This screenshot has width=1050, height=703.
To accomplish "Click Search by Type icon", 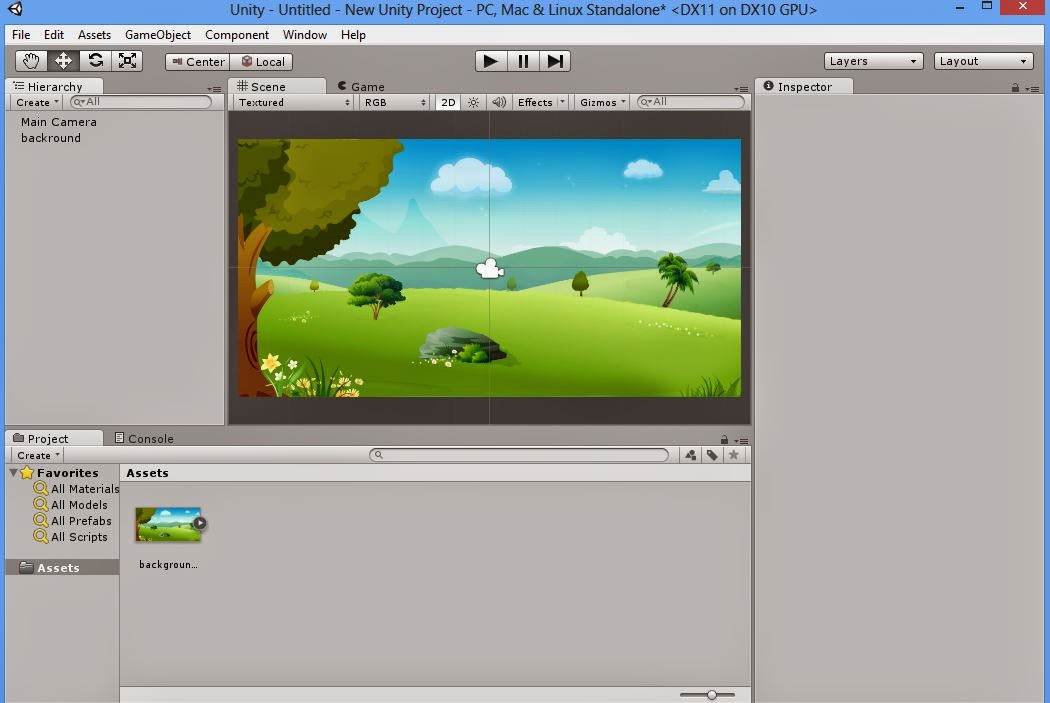I will coord(690,455).
